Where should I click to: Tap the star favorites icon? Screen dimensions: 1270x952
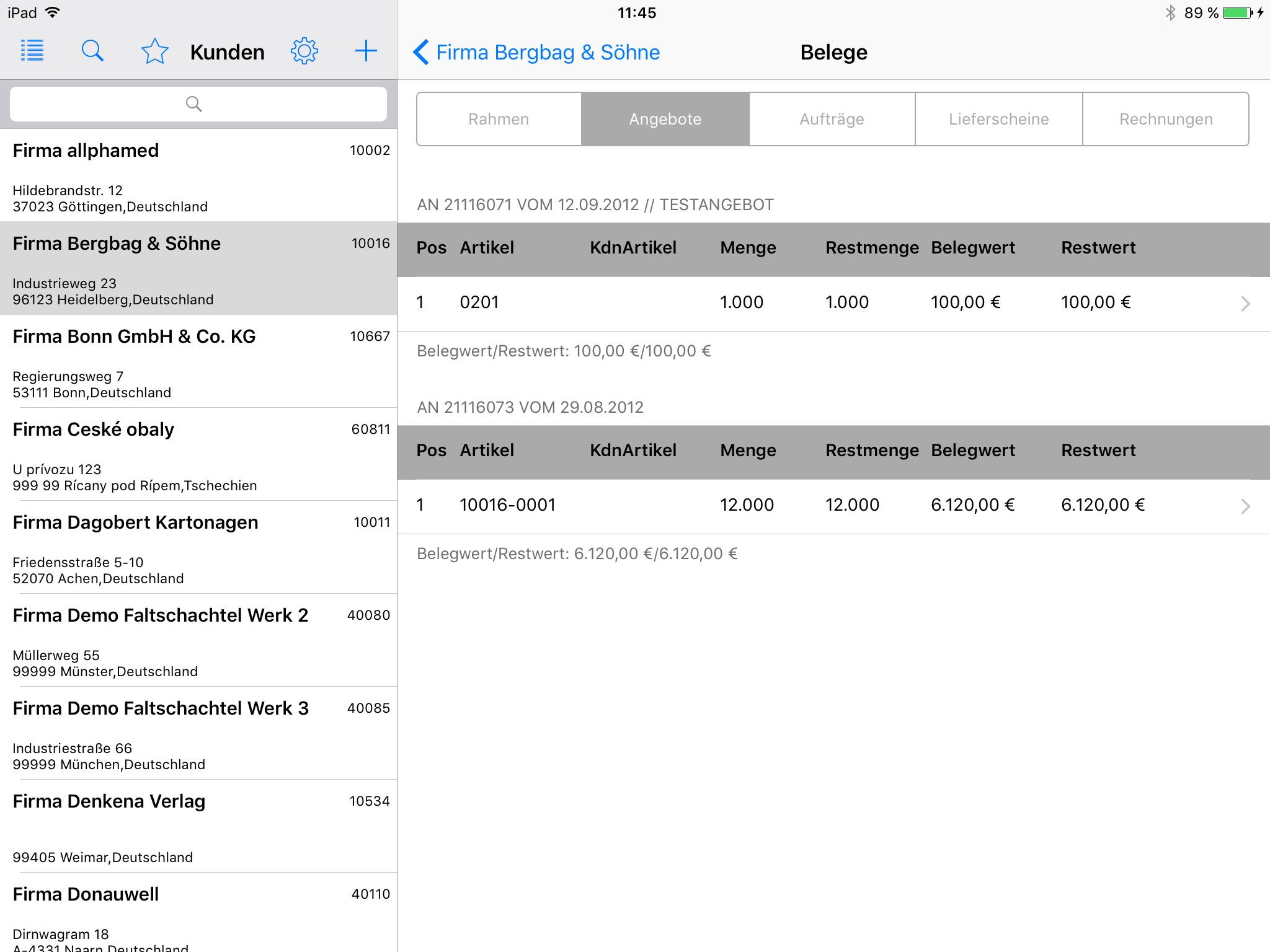154,51
